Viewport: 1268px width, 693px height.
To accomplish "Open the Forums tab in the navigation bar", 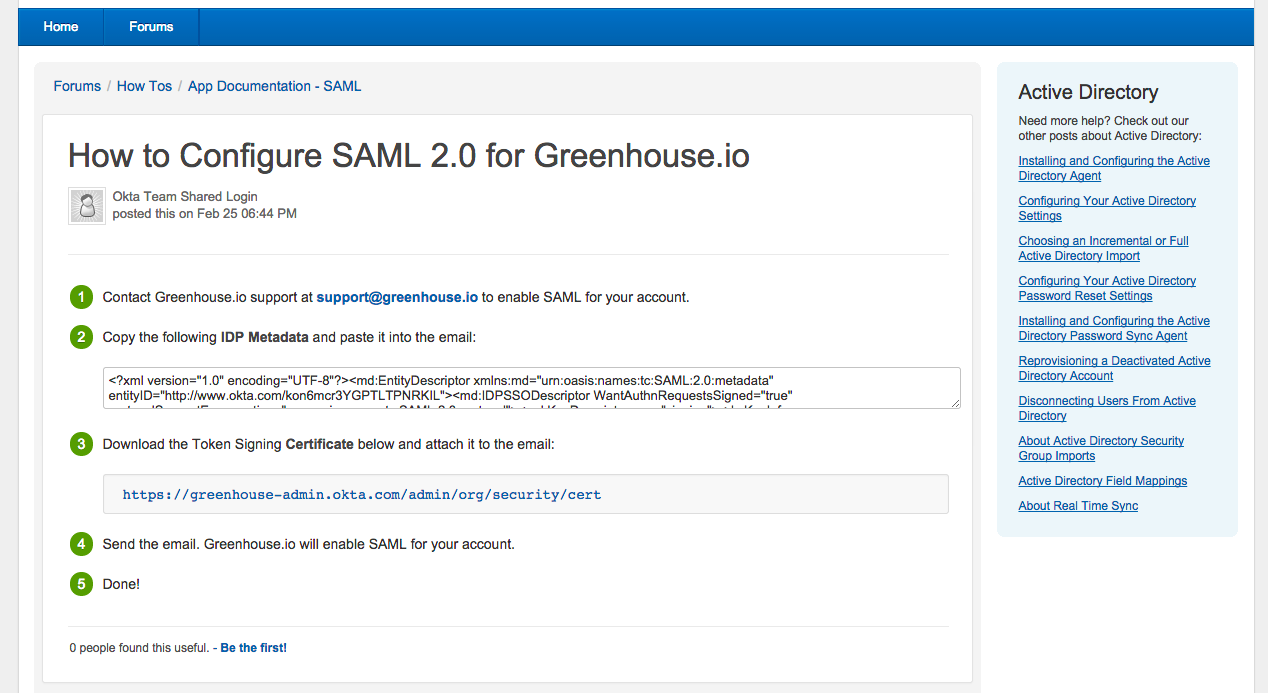I will [x=151, y=27].
